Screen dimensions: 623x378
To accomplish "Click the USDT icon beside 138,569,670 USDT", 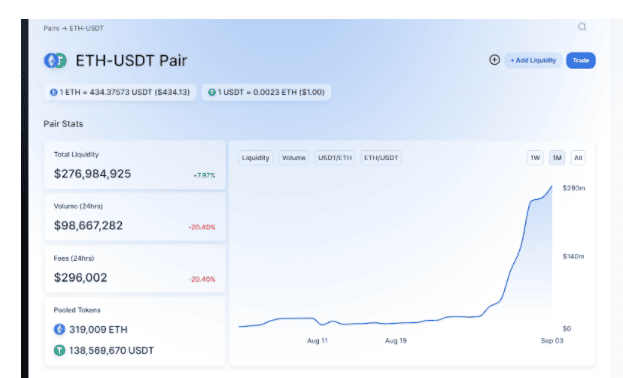I will coord(60,350).
